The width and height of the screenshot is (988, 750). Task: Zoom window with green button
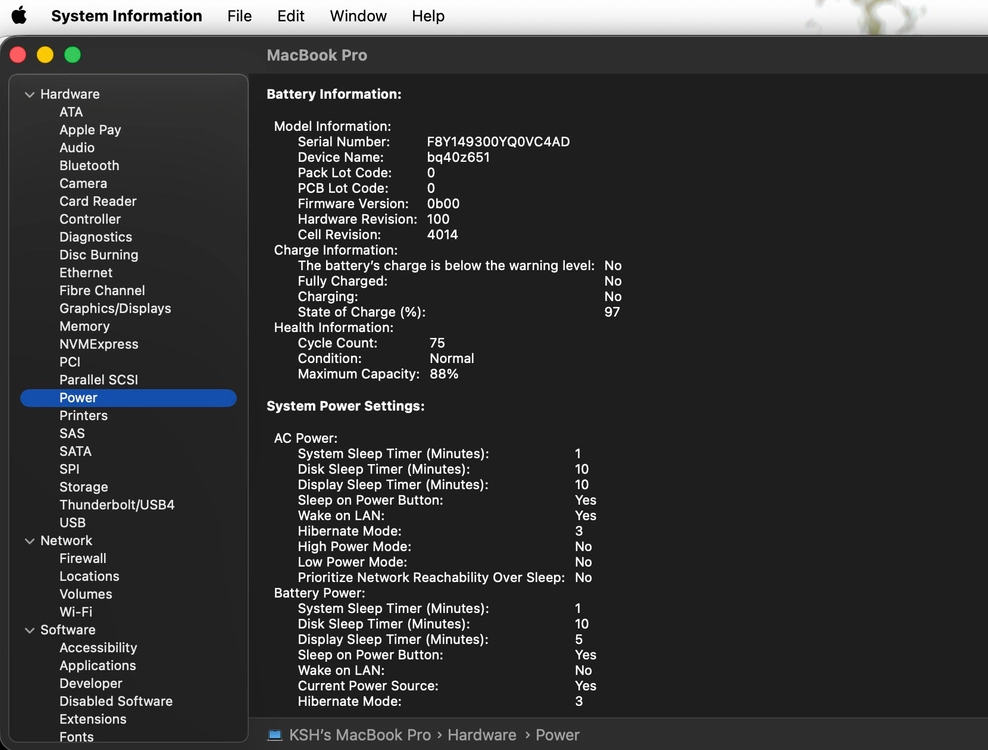pyautogui.click(x=72, y=55)
